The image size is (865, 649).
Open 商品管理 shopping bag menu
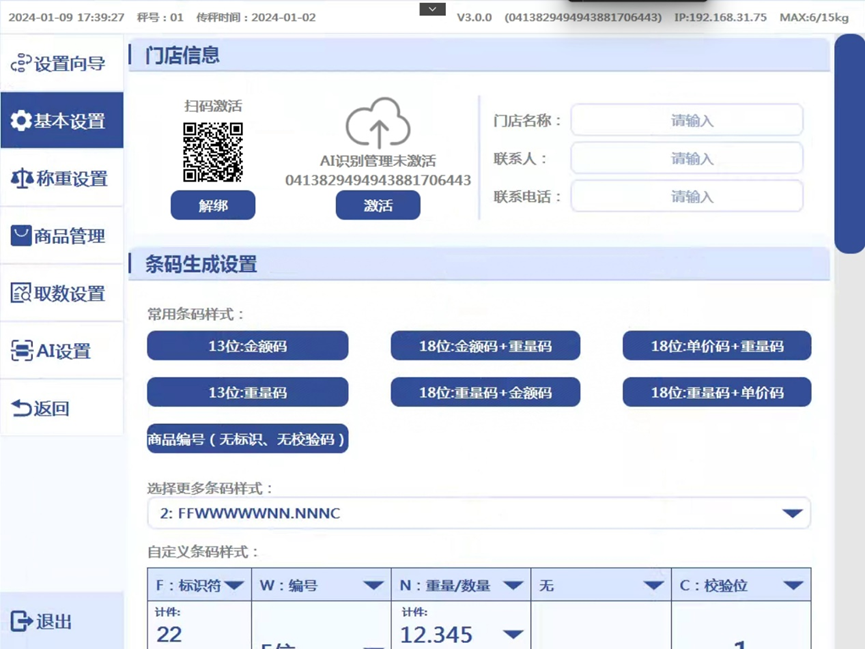coord(21,236)
